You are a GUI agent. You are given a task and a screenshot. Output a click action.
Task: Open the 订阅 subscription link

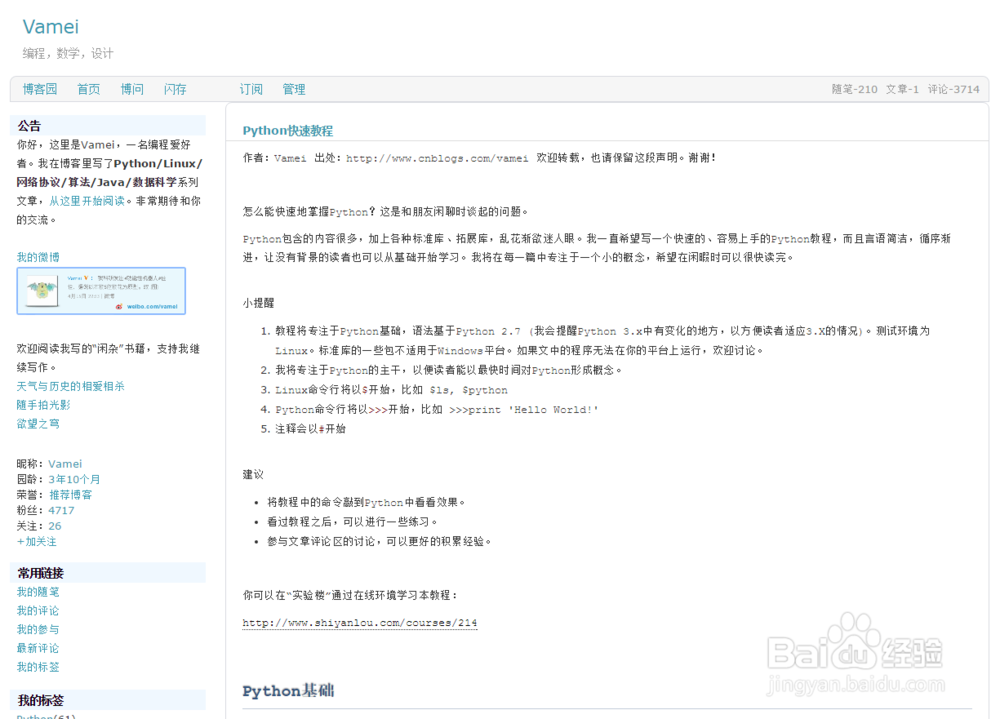click(250, 89)
